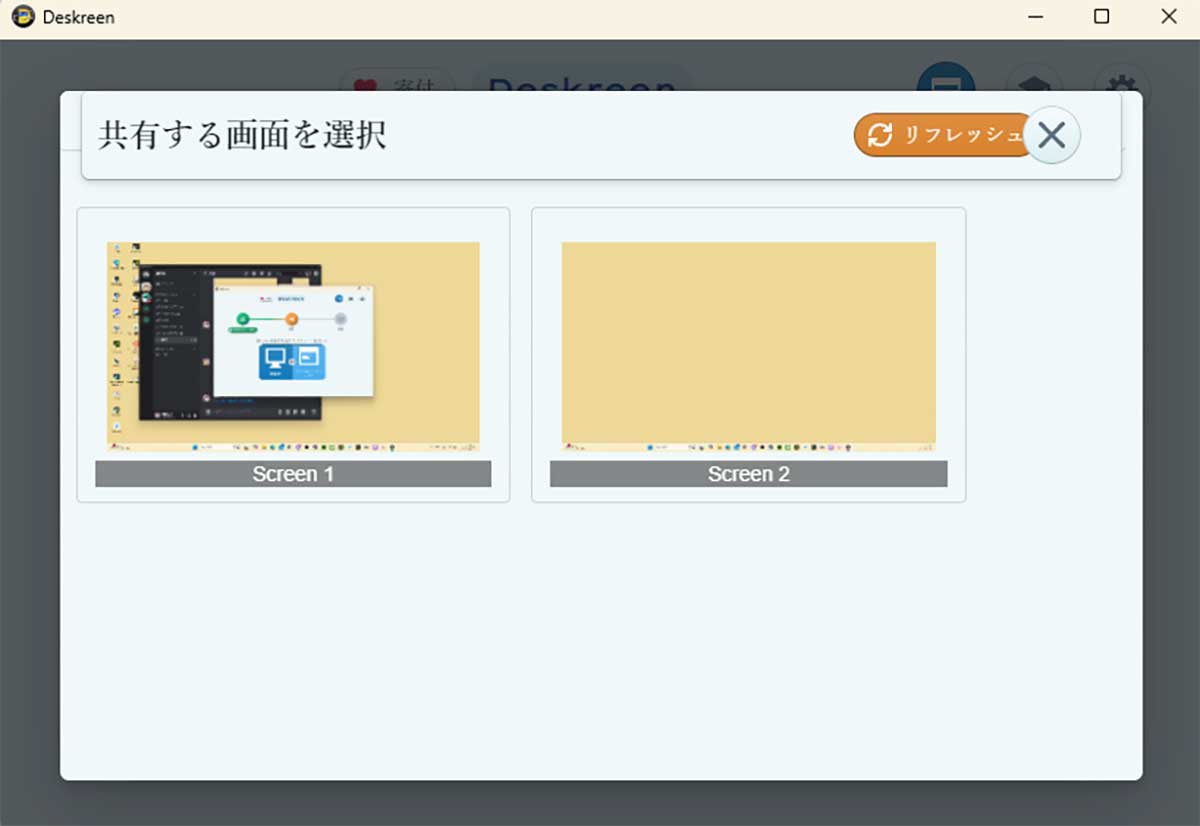The image size is (1200, 826).
Task: Click the Deskreen app icon in title bar
Action: 22,17
